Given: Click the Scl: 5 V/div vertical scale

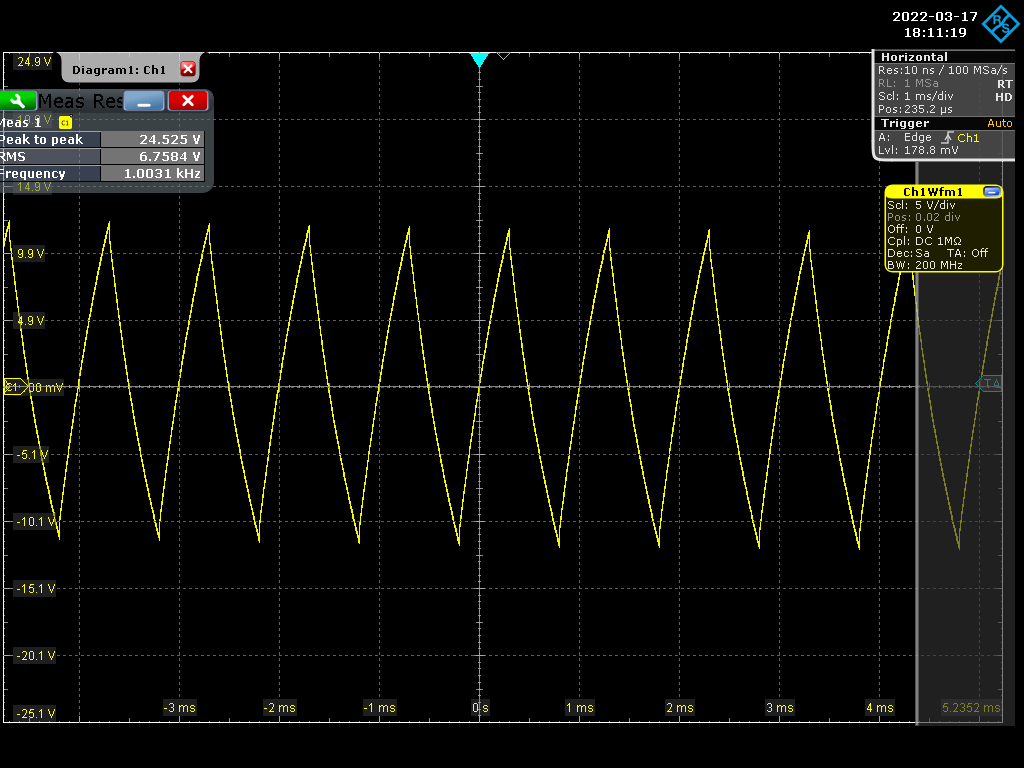Looking at the screenshot, I should (x=921, y=205).
